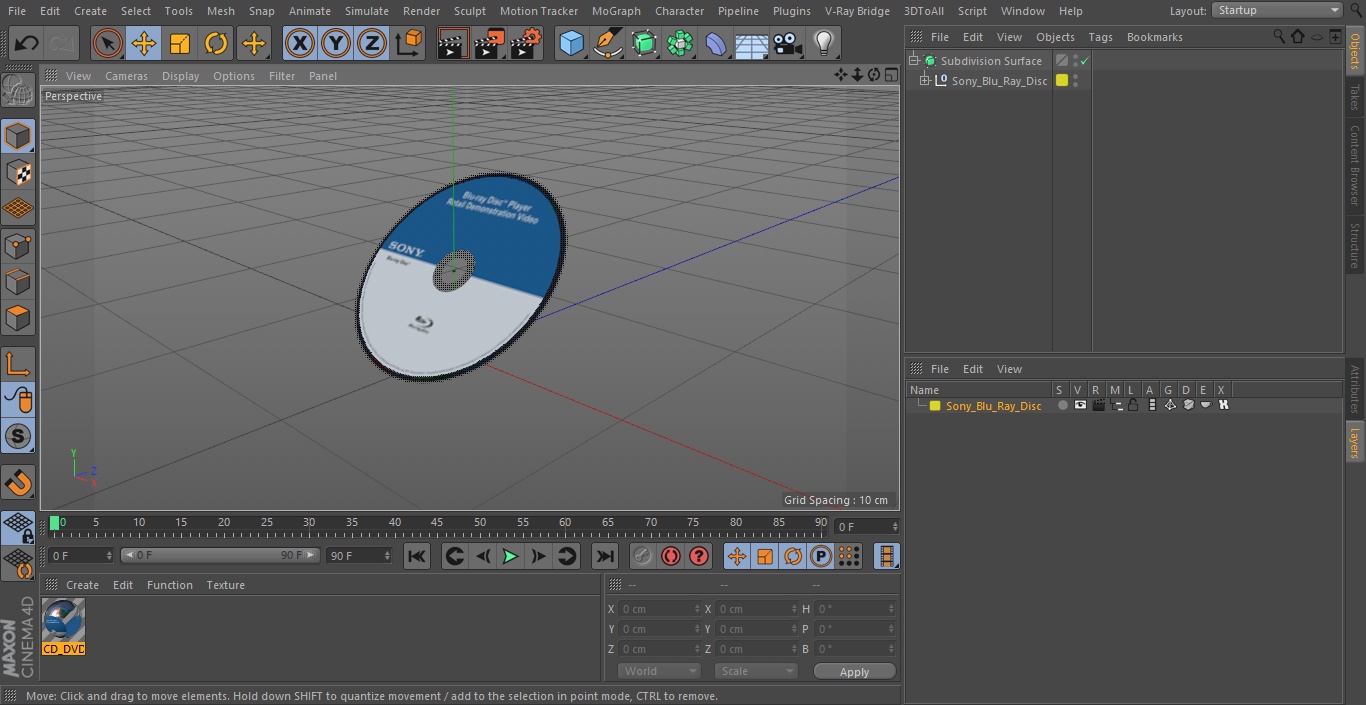This screenshot has height=705, width=1366.
Task: Render the active view
Action: (x=453, y=44)
